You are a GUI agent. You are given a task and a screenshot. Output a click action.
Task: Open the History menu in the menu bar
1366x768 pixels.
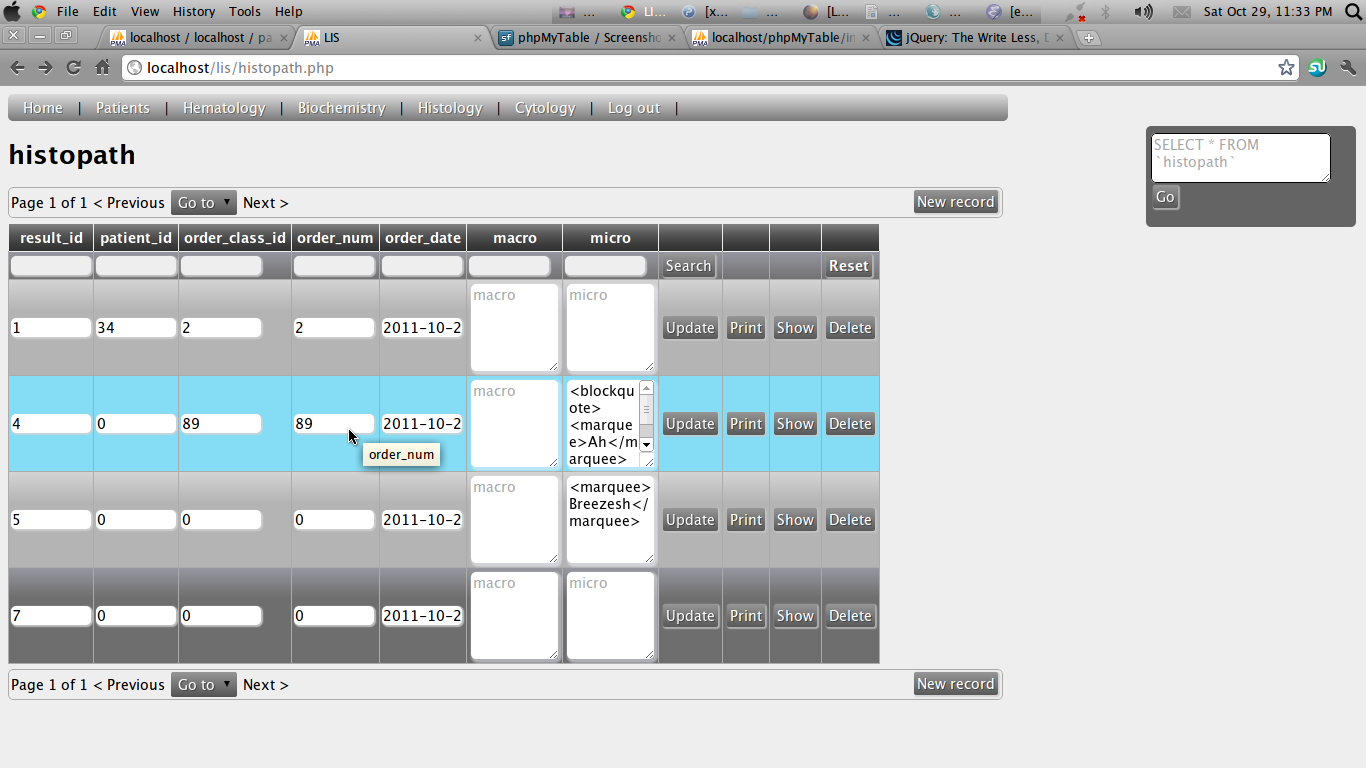tap(193, 11)
